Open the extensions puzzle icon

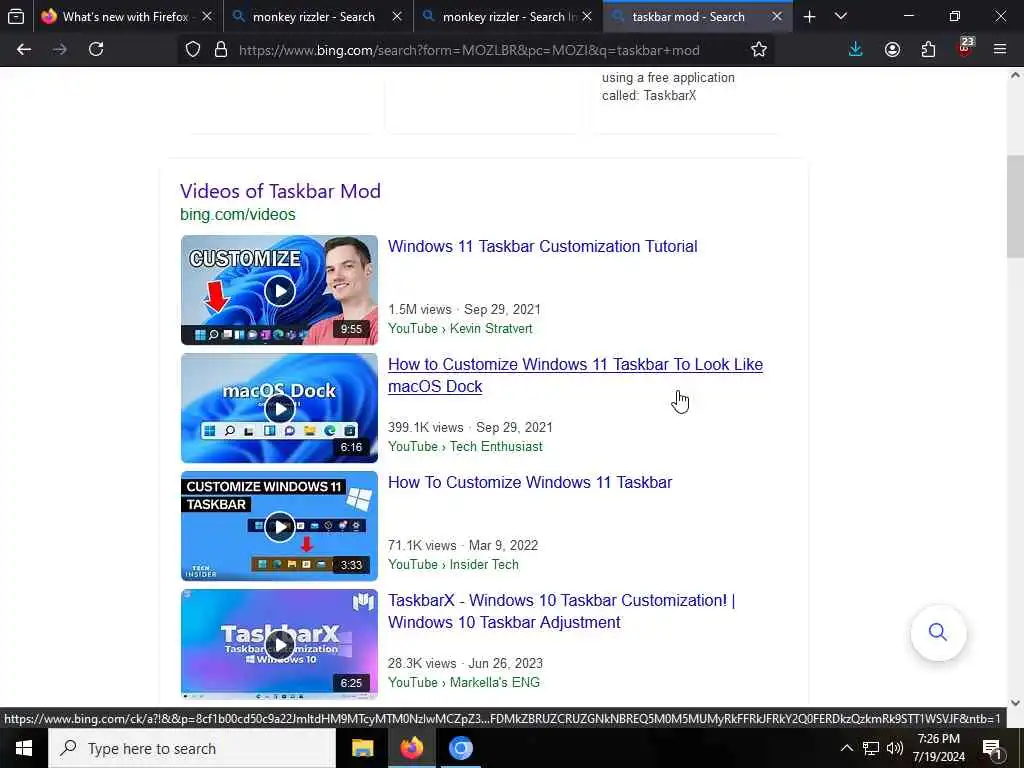(x=928, y=50)
